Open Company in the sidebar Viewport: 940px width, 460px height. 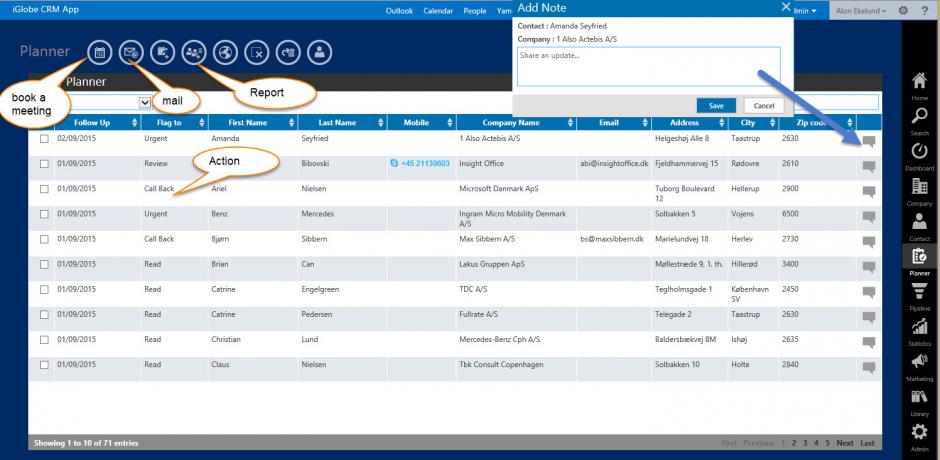point(920,192)
